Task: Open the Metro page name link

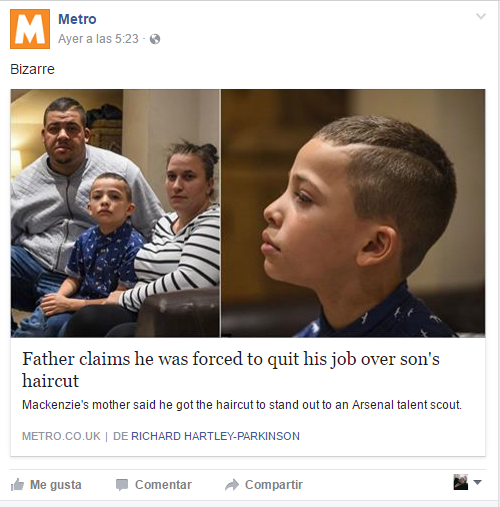Action: click(77, 19)
